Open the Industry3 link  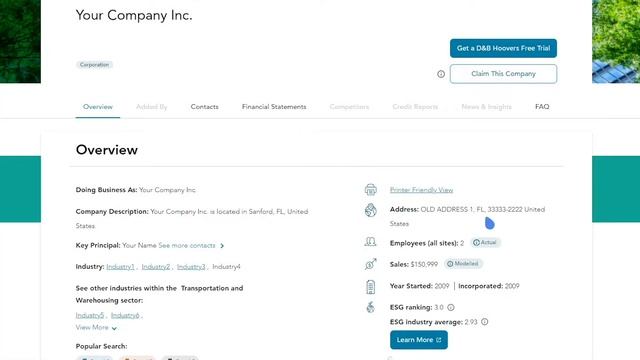pos(191,267)
